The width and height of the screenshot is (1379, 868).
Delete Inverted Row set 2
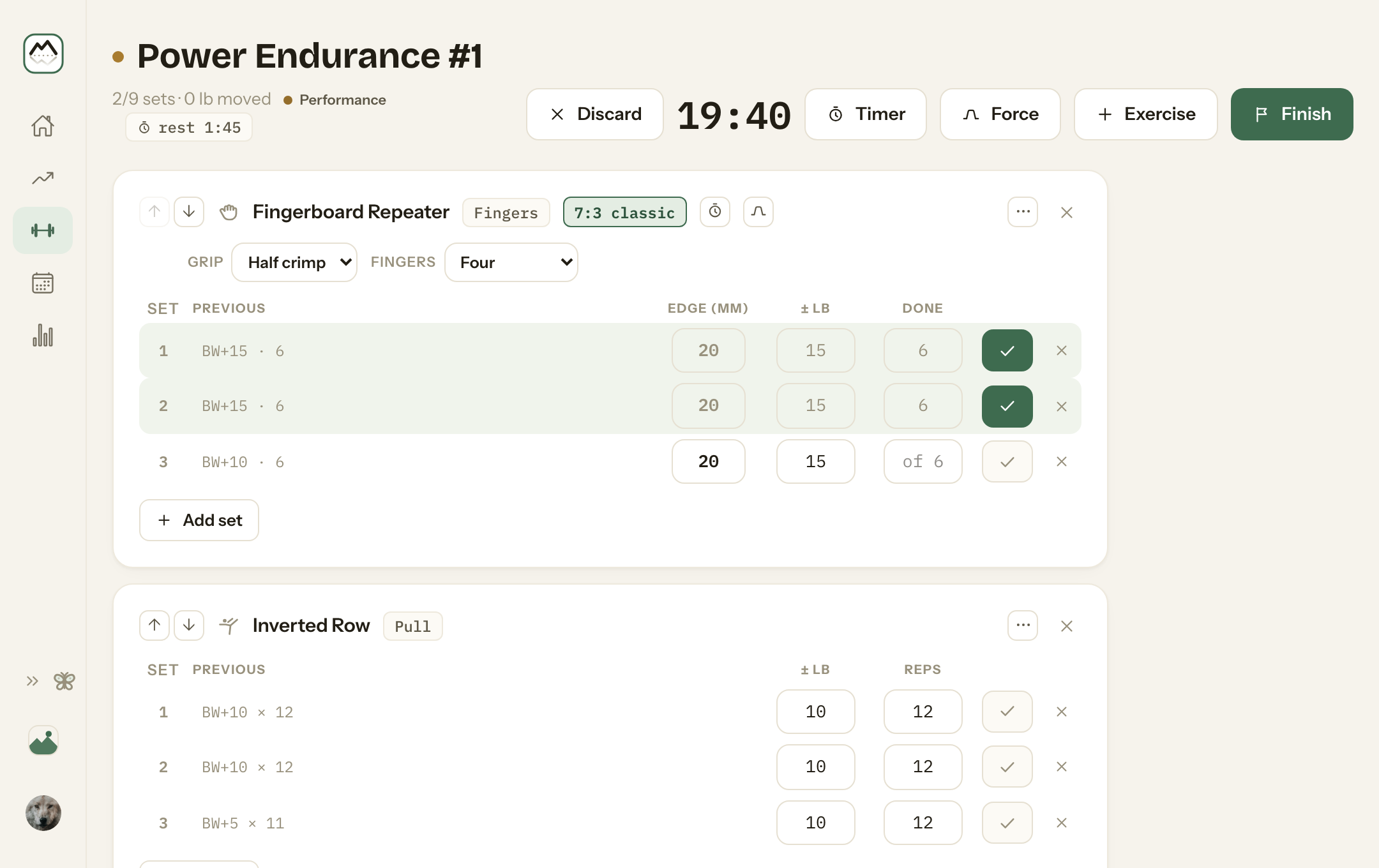coord(1062,767)
